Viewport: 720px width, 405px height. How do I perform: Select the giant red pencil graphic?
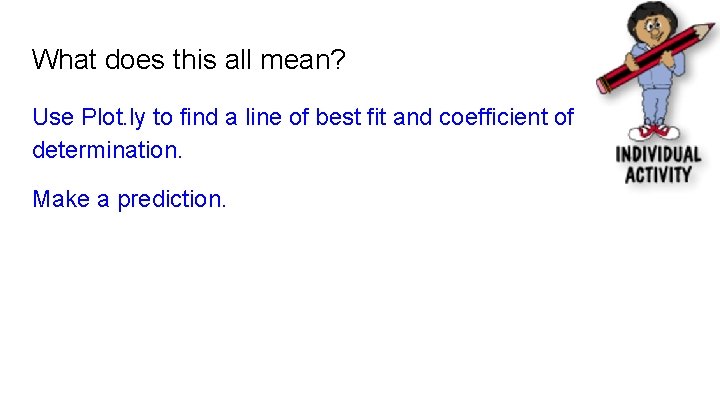click(x=656, y=57)
